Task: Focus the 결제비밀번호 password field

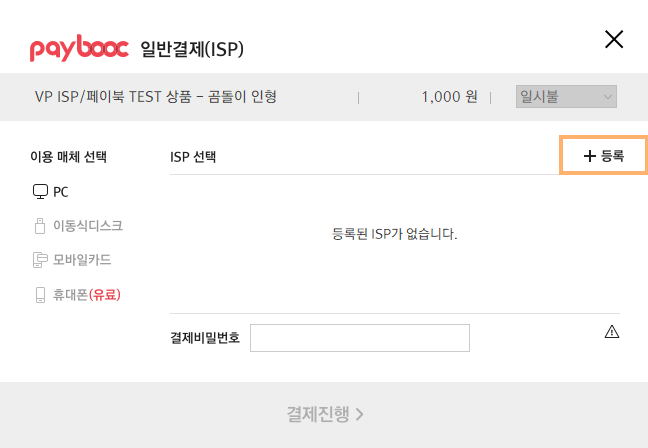Action: point(360,338)
